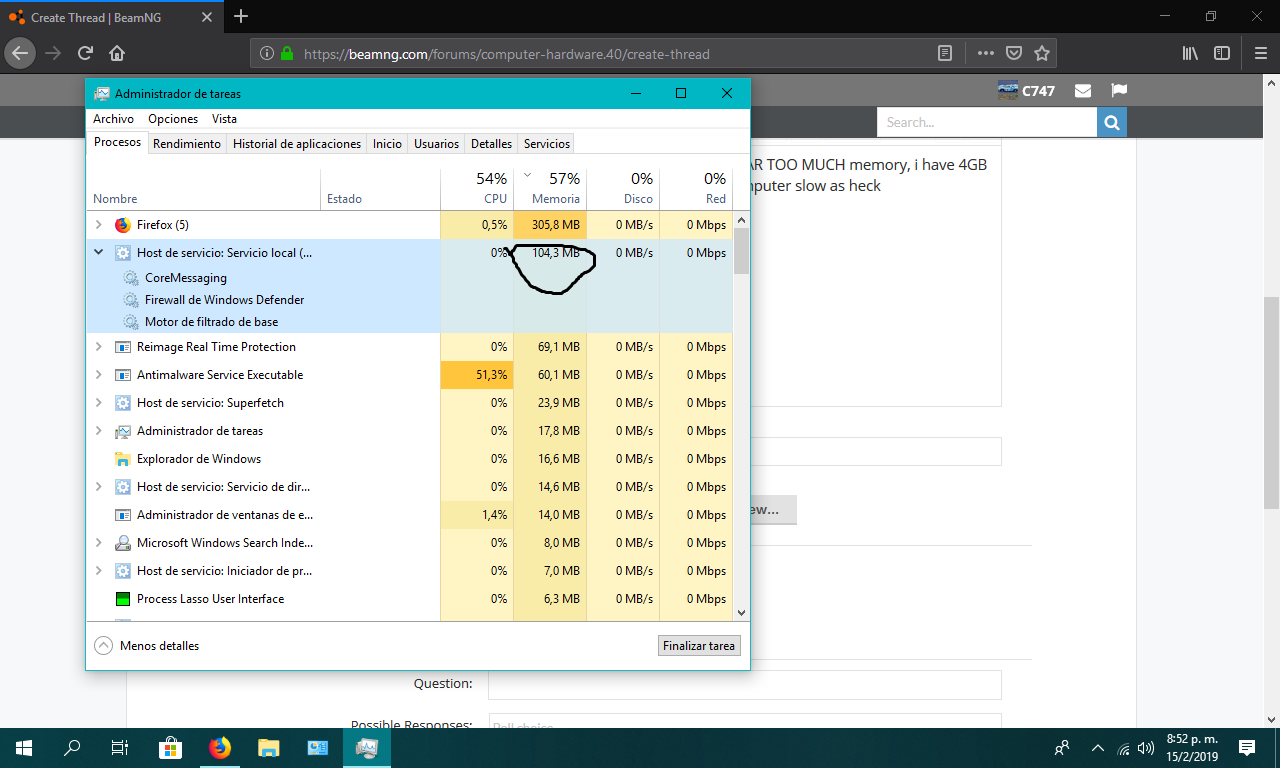Sort processes by the Nombre column
The width and height of the screenshot is (1280, 768).
204,188
